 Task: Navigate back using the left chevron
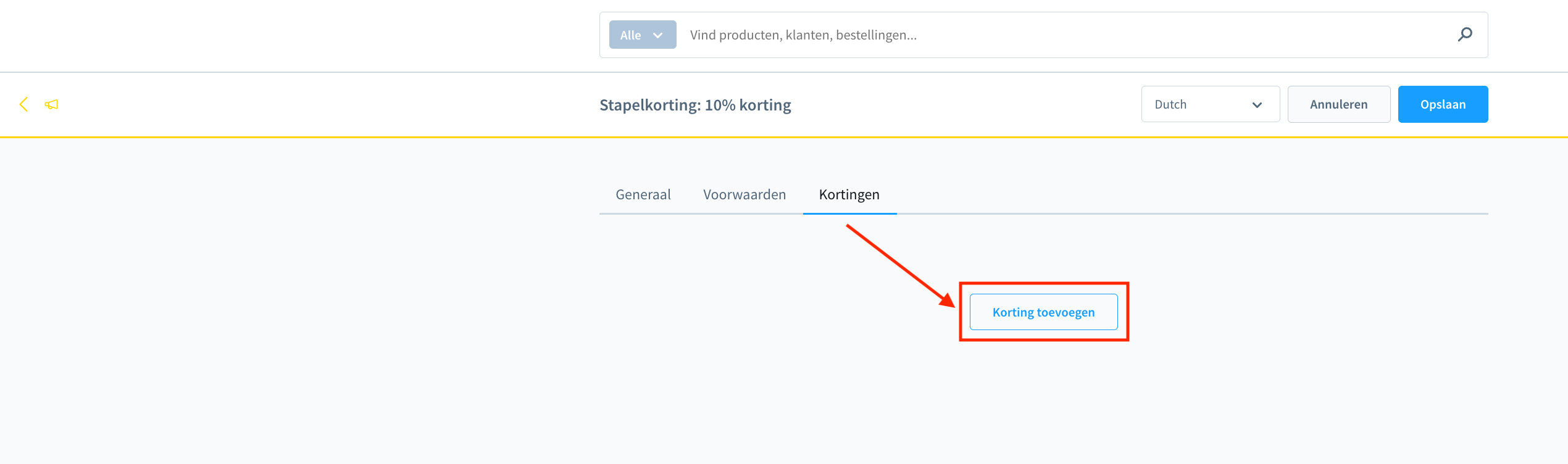23,104
